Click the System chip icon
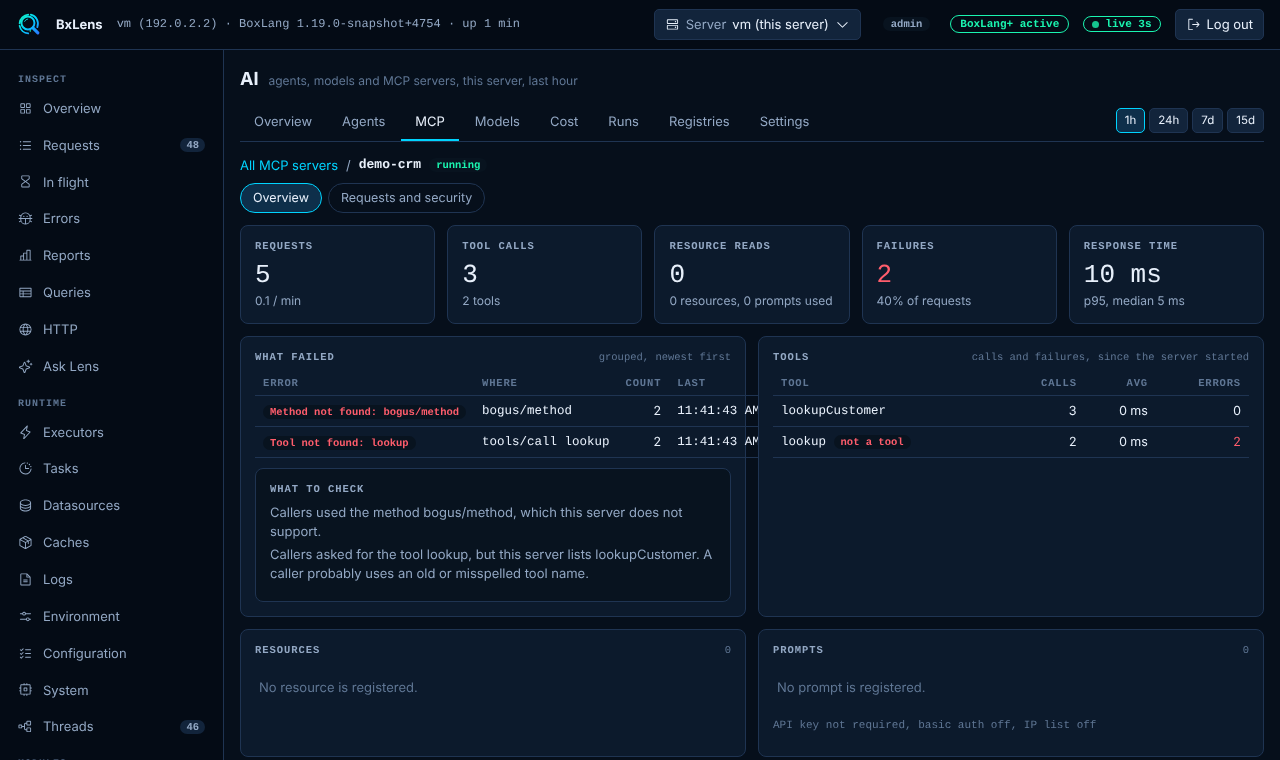 point(26,690)
